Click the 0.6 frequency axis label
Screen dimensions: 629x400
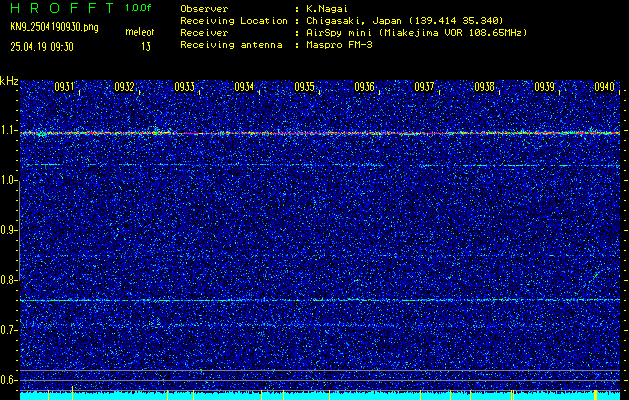[x=8, y=380]
